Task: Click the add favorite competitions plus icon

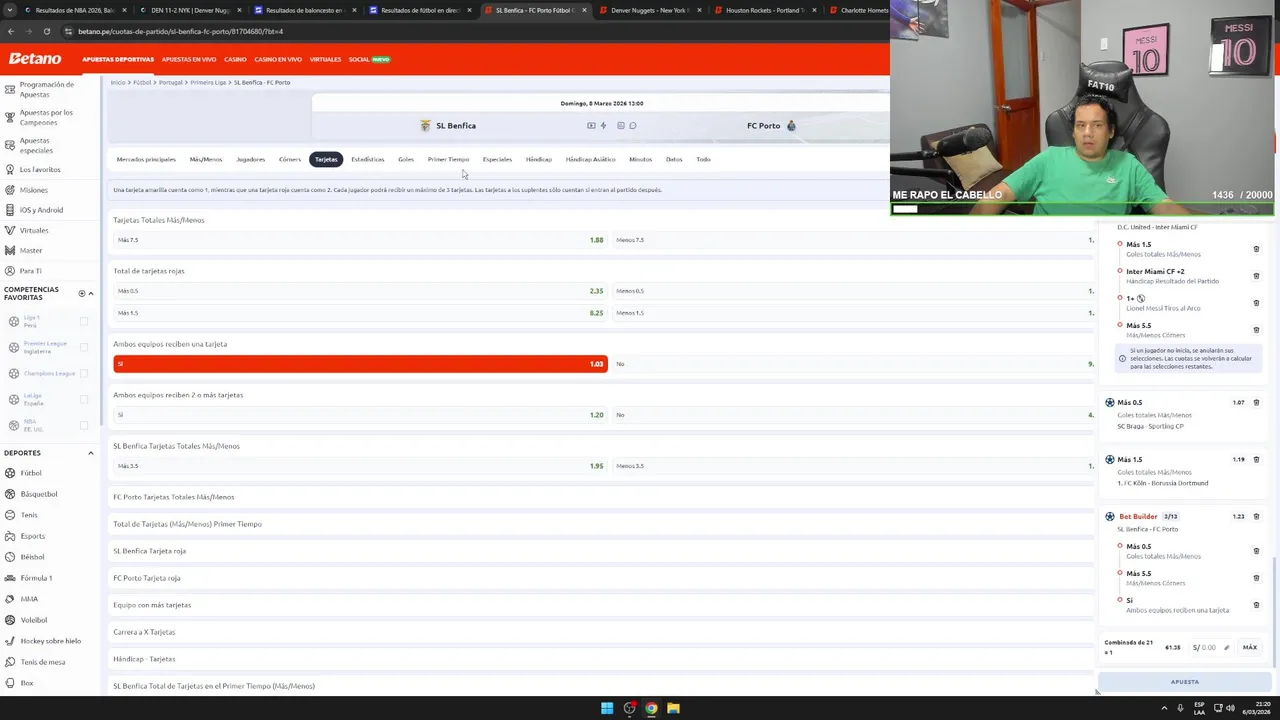Action: click(x=82, y=294)
